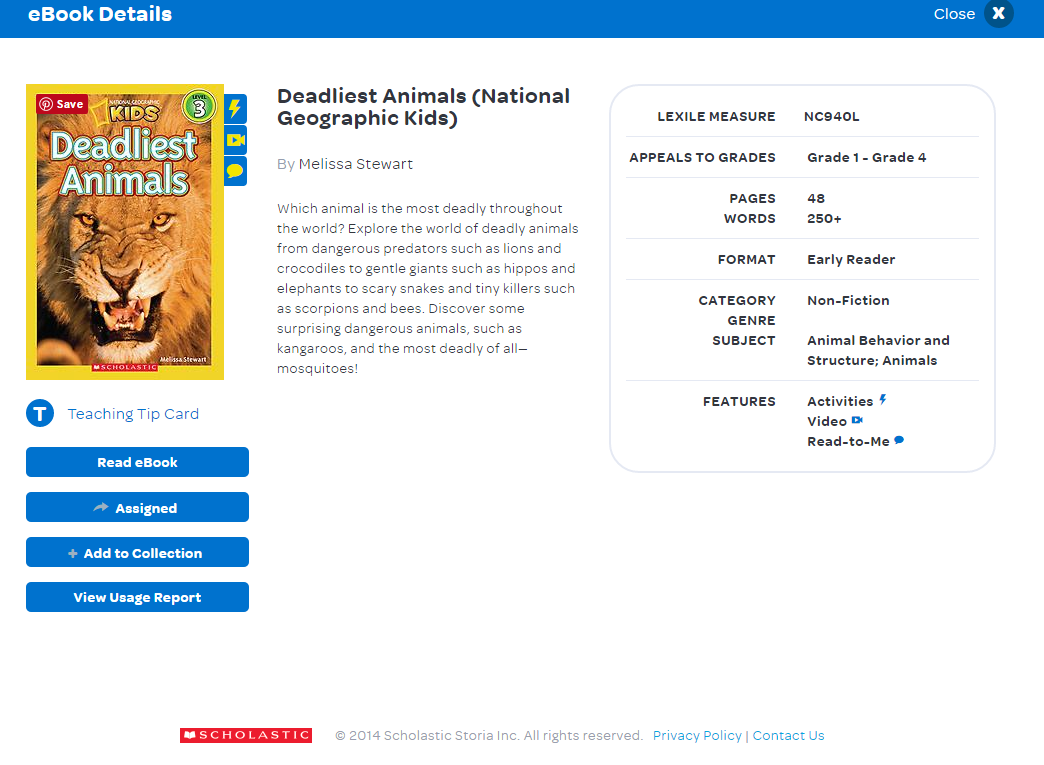Screen dimensions: 1044x765
Task: Click the book title Deadliest Animals heading
Action: 423,107
